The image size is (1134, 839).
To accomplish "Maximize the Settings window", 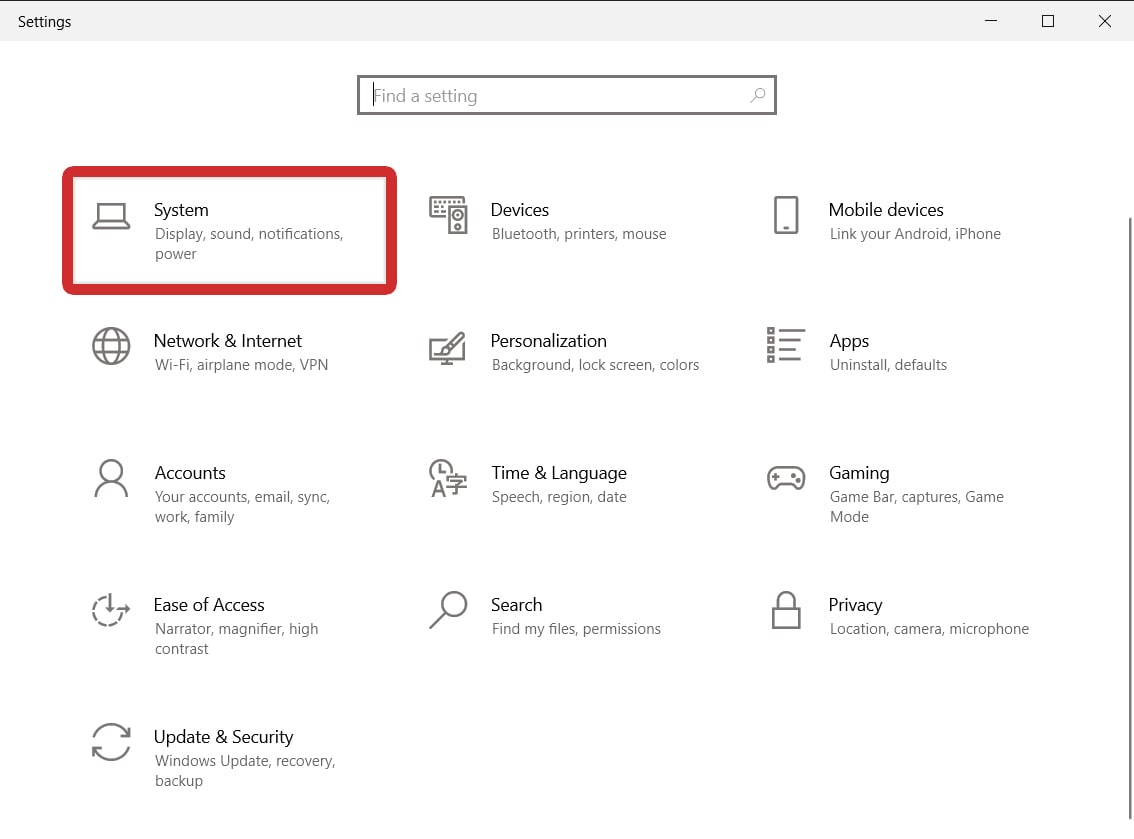I will pyautogui.click(x=1048, y=21).
